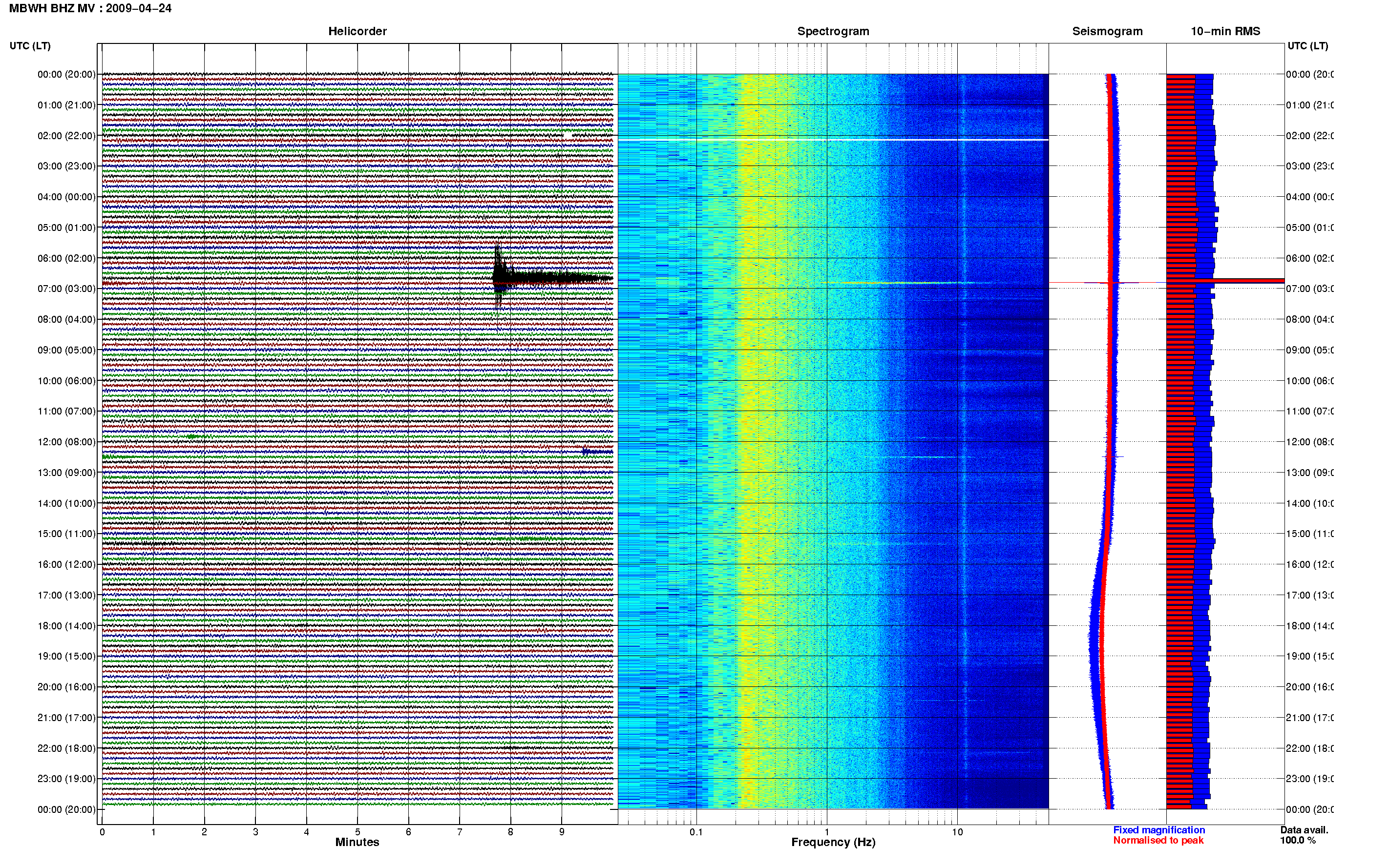Click the '10-min RMS' panel heading
Image resolution: width=1389 pixels, height=868 pixels.
pyautogui.click(x=1225, y=31)
